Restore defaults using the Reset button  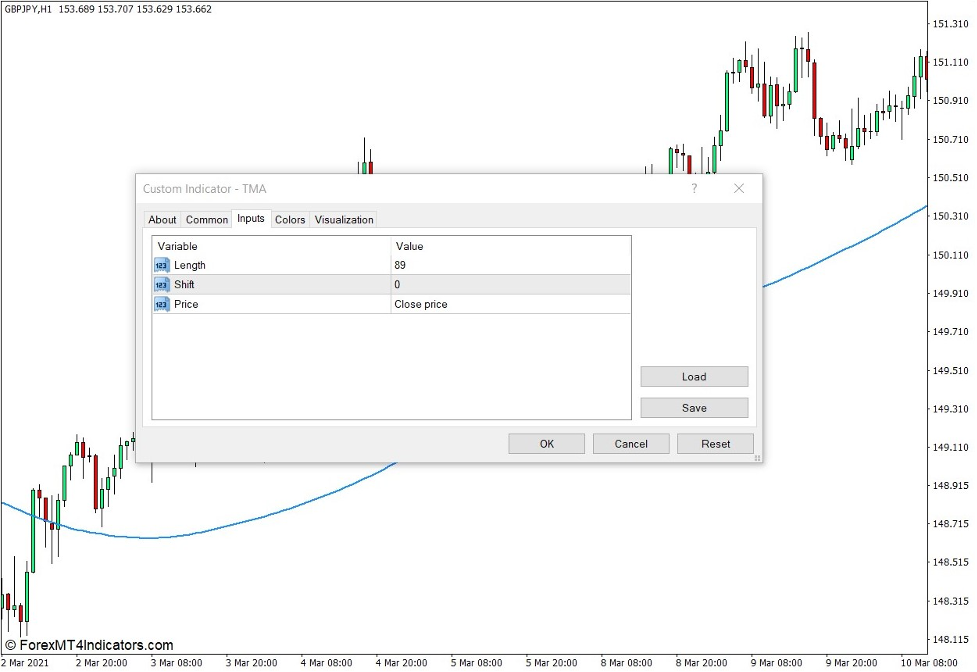(715, 444)
